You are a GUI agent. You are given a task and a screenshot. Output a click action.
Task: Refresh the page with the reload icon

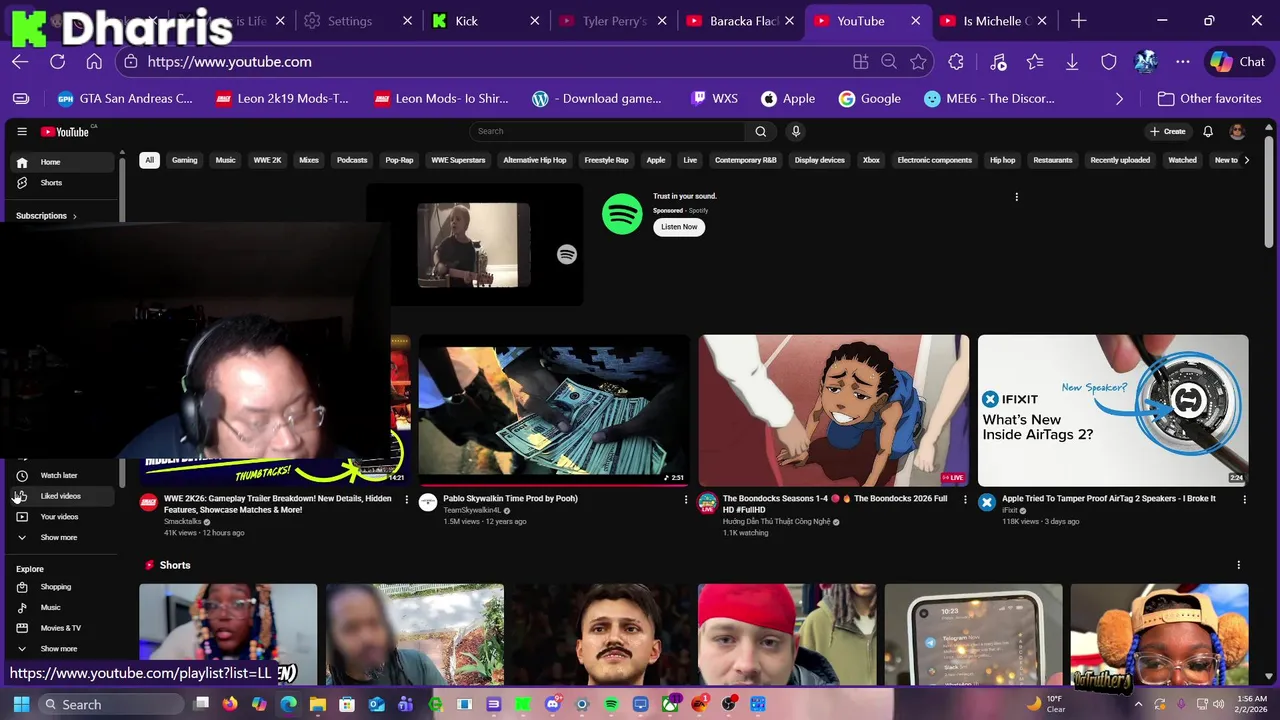tap(57, 61)
